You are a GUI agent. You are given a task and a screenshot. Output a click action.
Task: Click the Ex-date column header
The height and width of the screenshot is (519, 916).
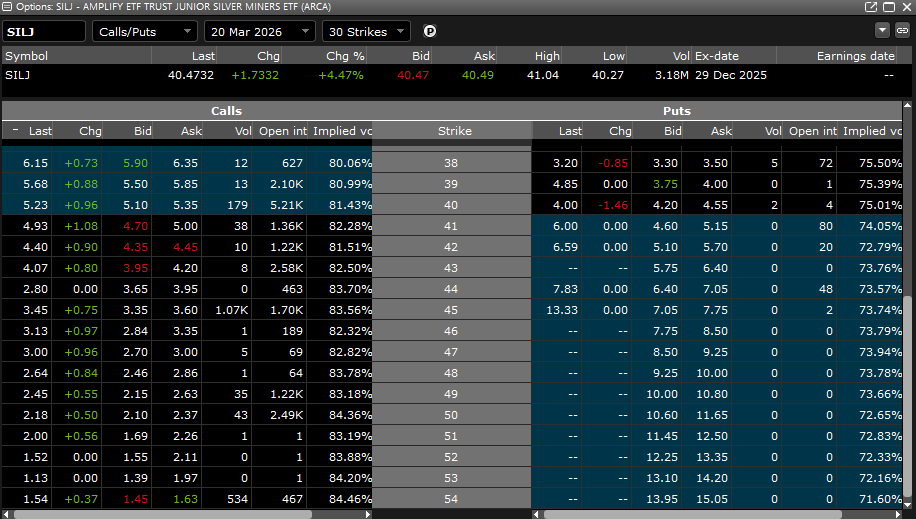(717, 56)
